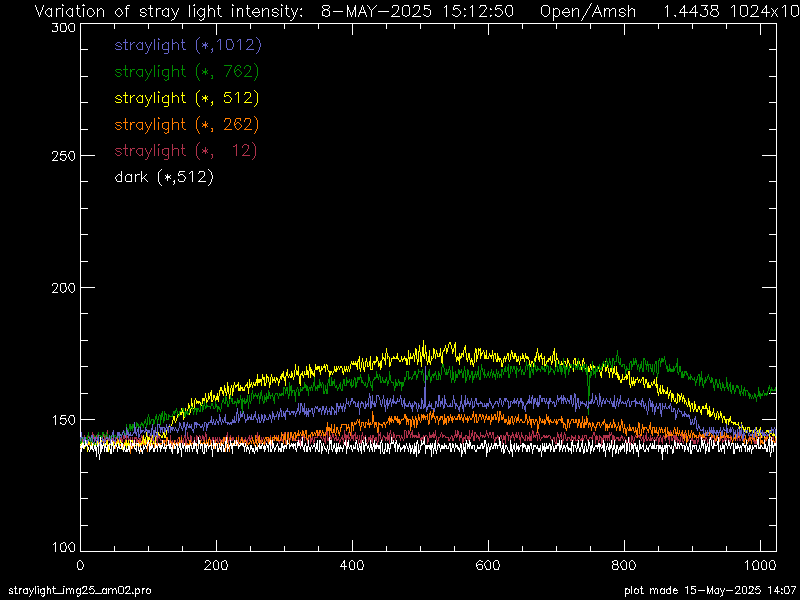Click the x-axis label 200
The width and height of the screenshot is (800, 600).
[216, 565]
